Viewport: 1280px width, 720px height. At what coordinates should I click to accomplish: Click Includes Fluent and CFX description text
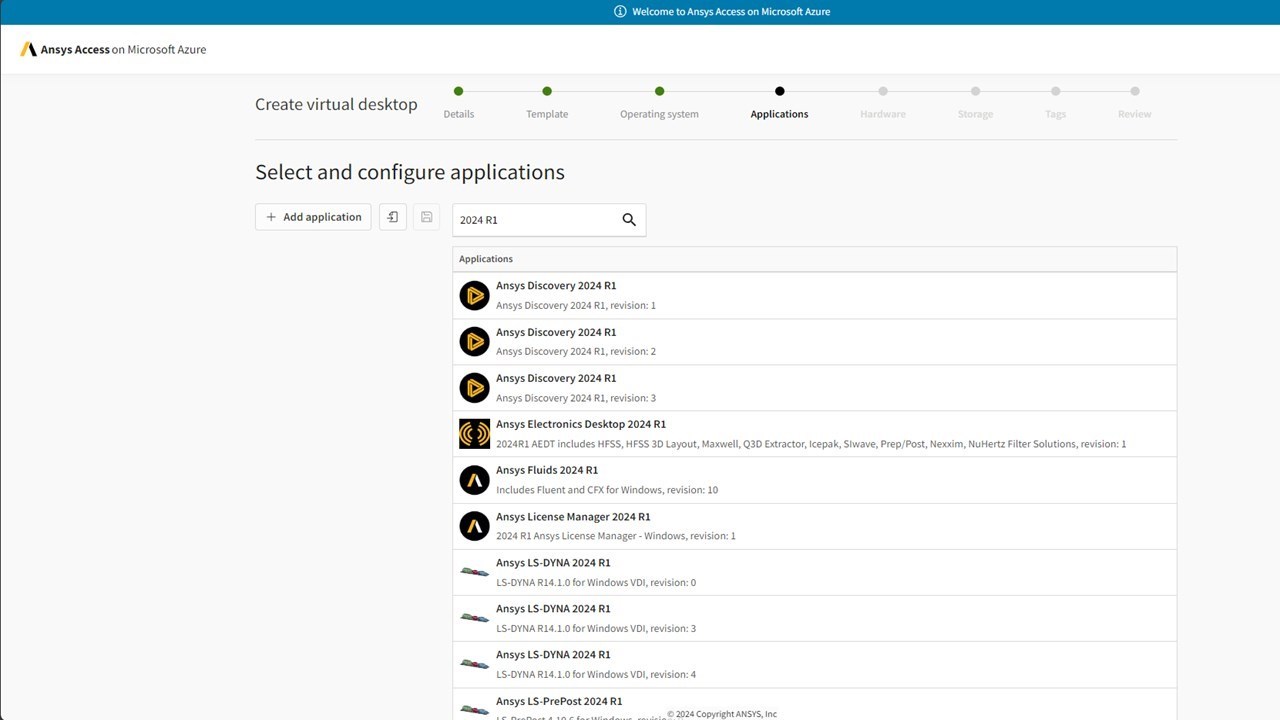click(607, 490)
